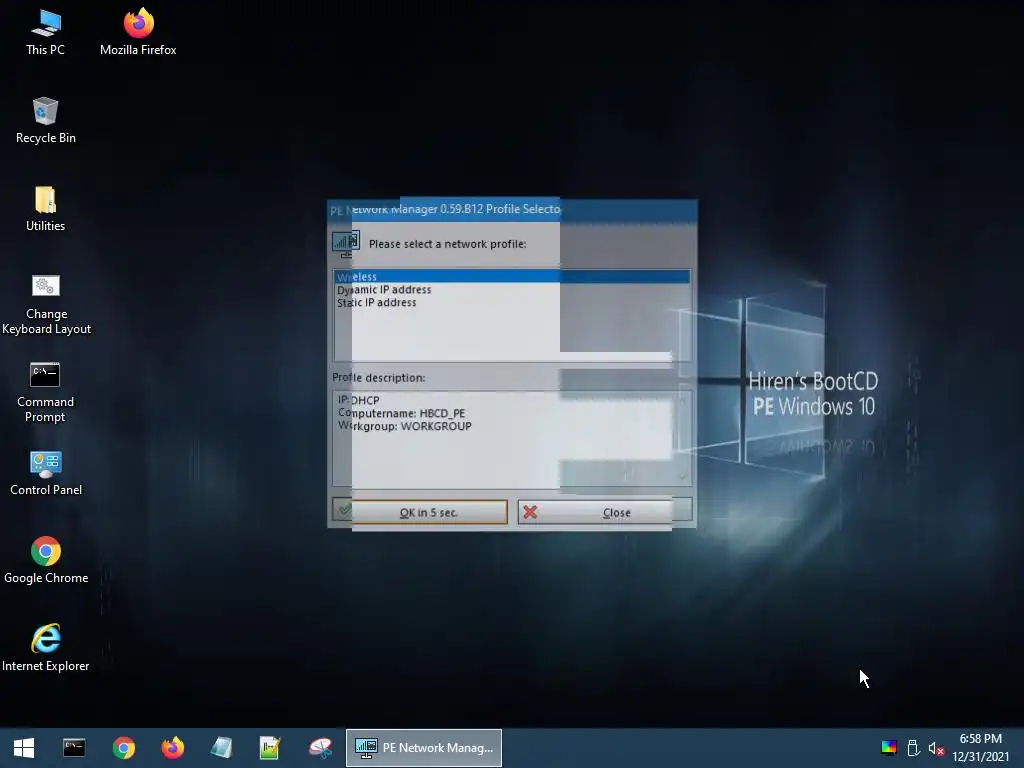Open the Utilities folder icon
1024x768 pixels.
(45, 208)
